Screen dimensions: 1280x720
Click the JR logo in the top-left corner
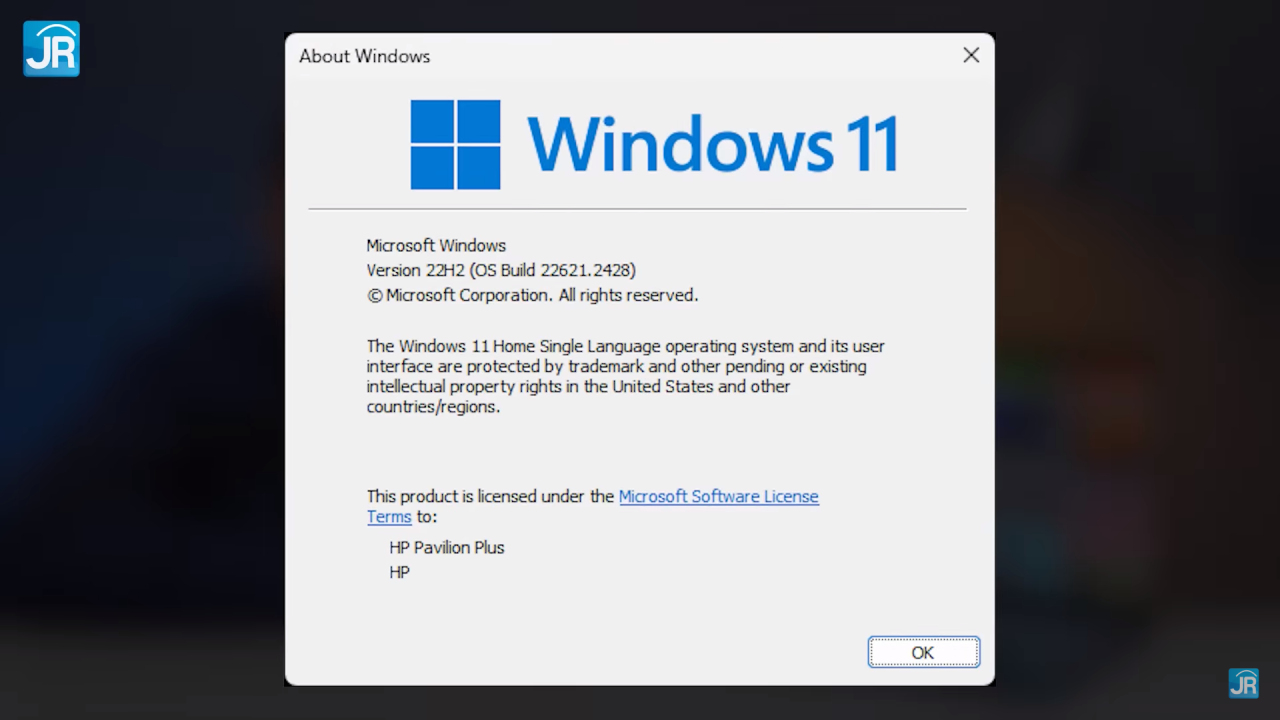(x=51, y=48)
